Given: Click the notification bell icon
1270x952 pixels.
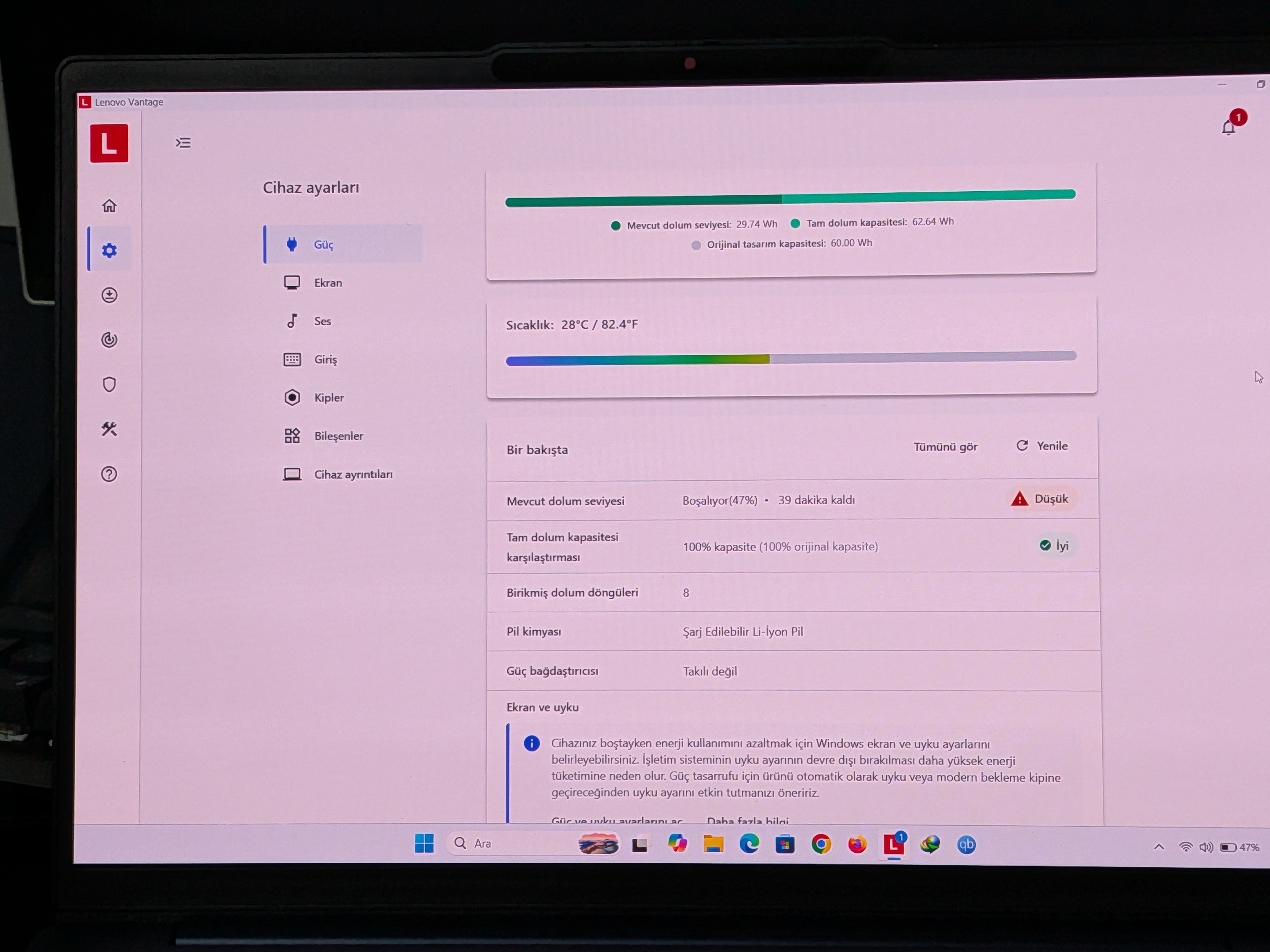Looking at the screenshot, I should point(1228,127).
